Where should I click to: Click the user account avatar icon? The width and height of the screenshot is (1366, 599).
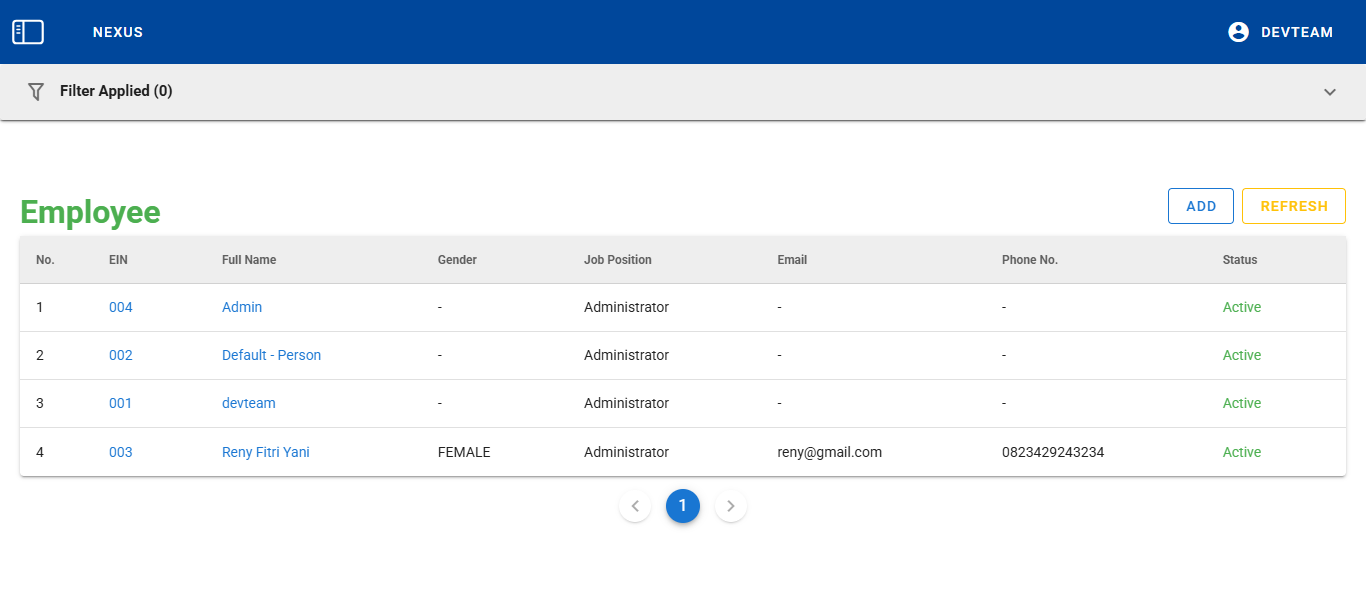point(1238,32)
